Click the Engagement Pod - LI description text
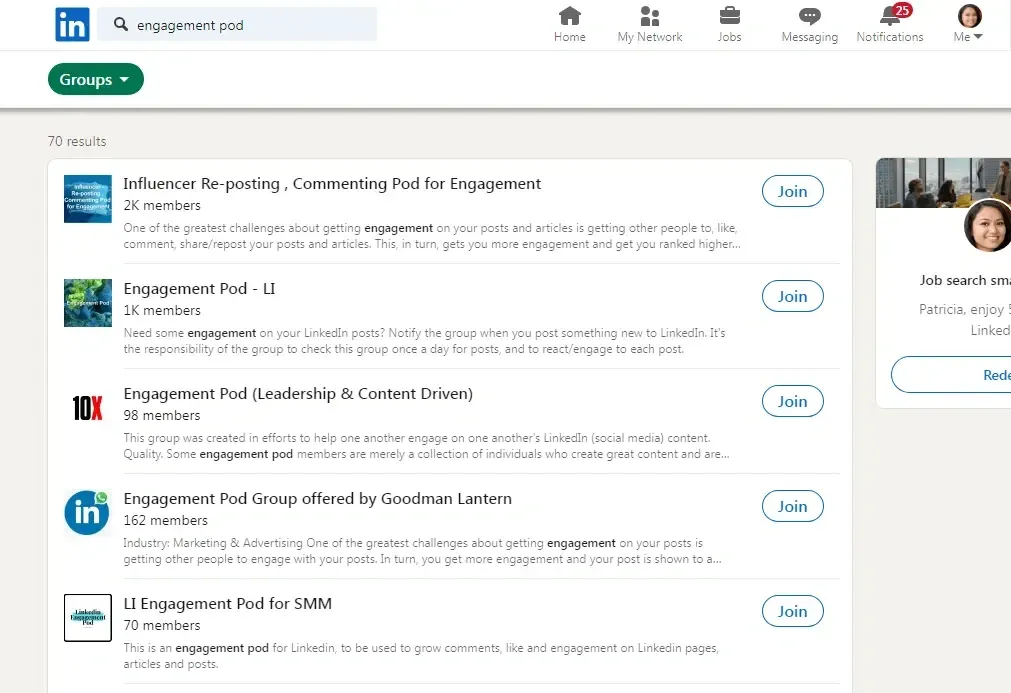This screenshot has height=693, width=1011. (424, 341)
